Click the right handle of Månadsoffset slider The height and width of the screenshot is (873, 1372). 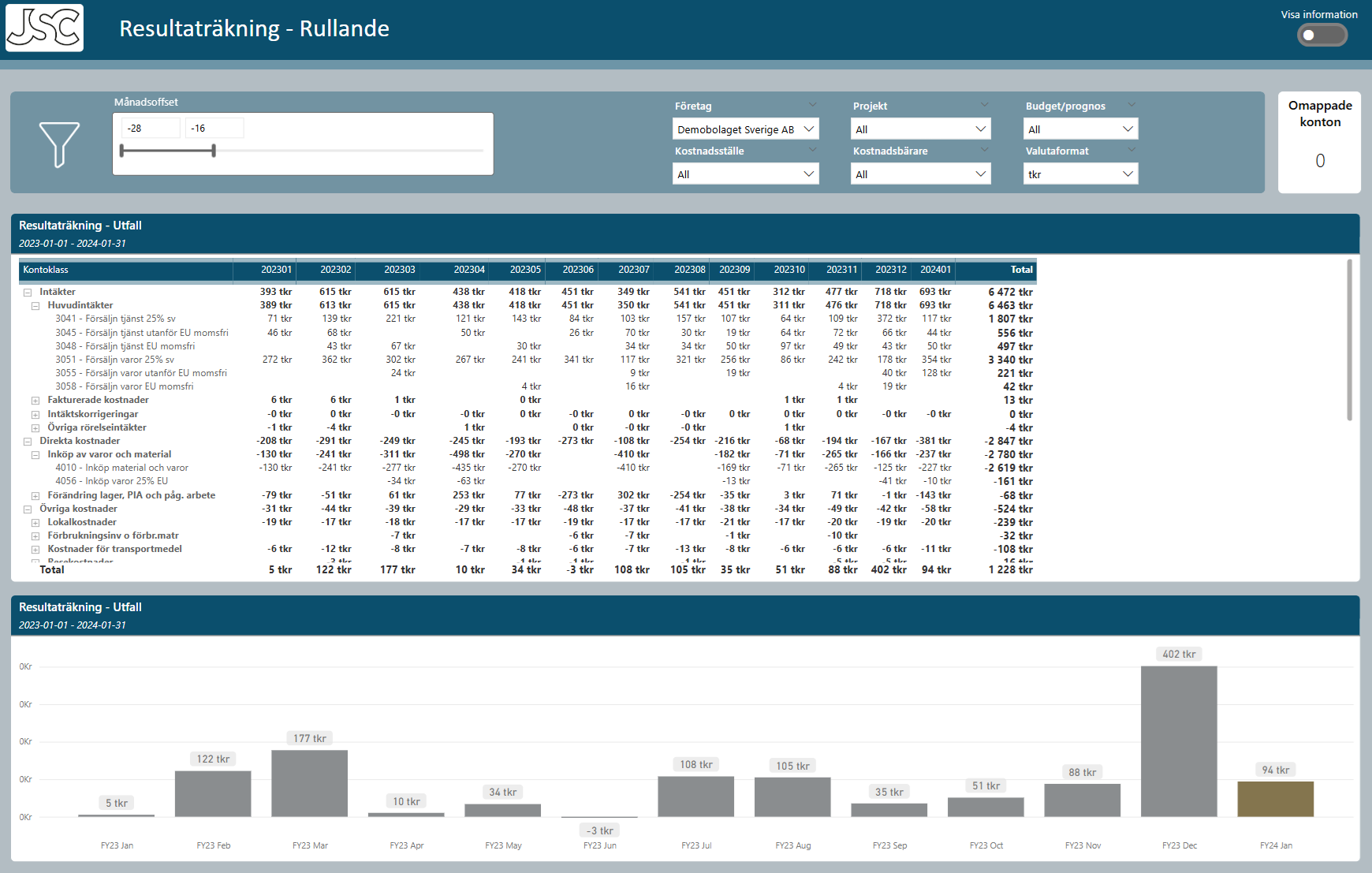coord(214,150)
